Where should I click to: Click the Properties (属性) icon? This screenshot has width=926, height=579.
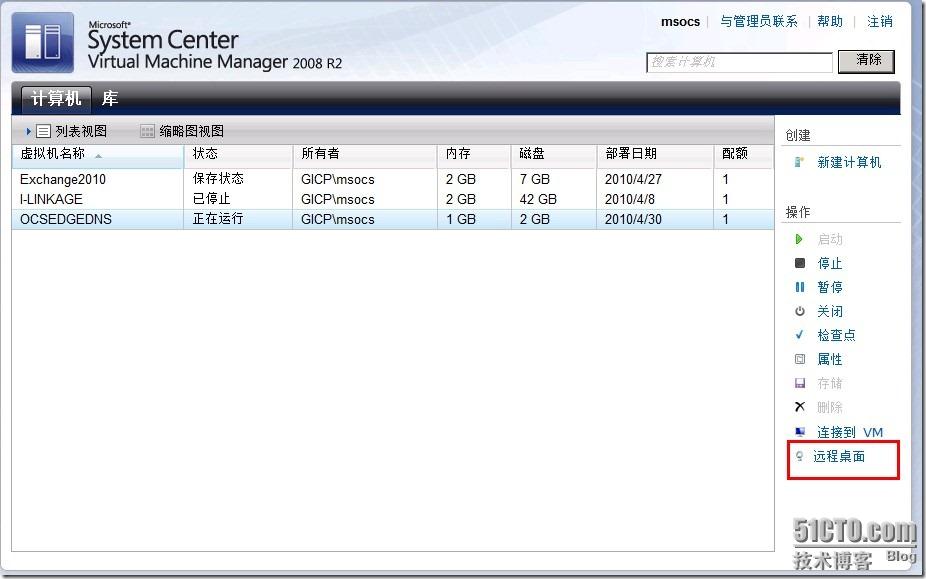tap(800, 359)
